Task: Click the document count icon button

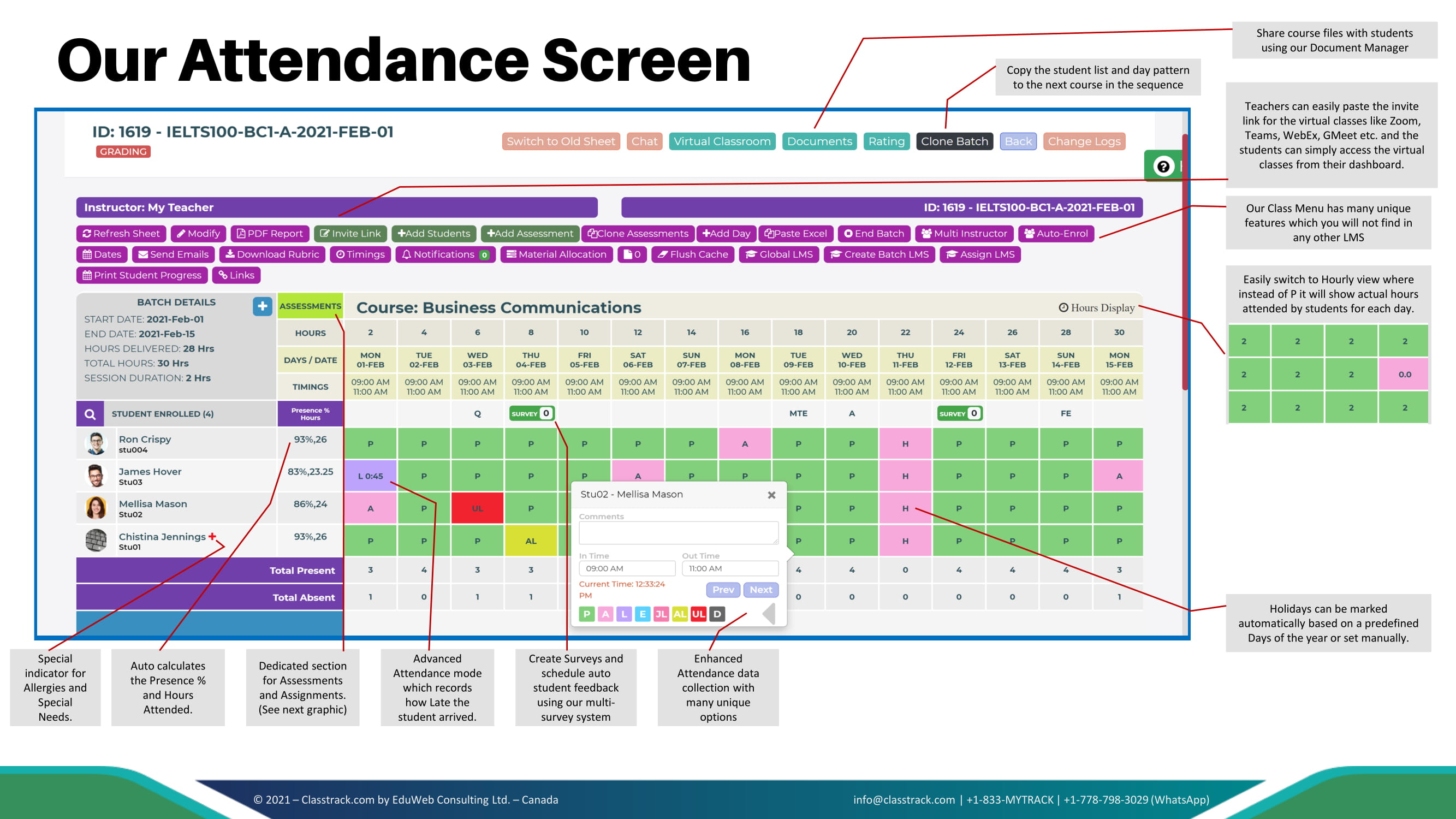Action: tap(632, 254)
